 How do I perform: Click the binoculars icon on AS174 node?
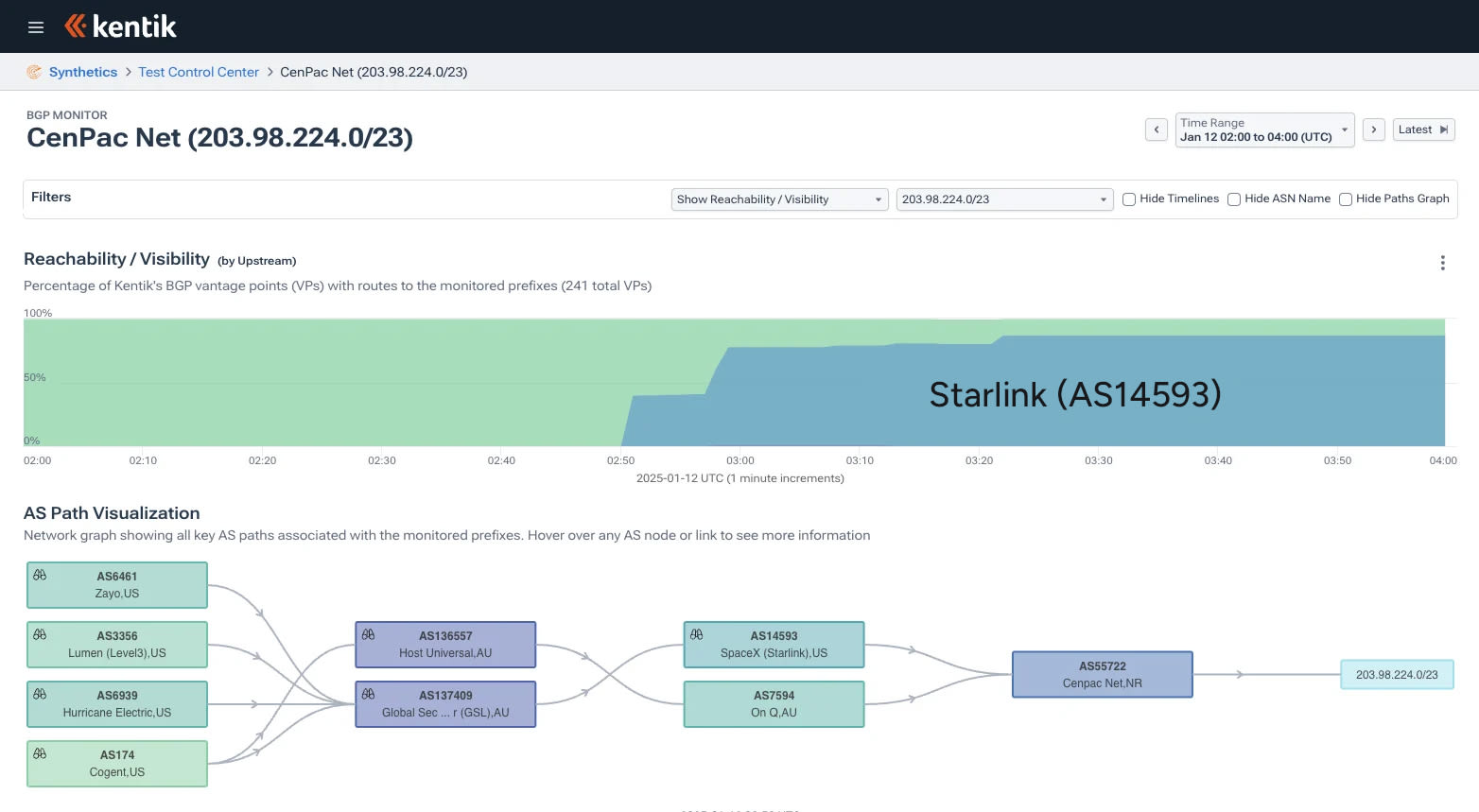click(x=40, y=753)
